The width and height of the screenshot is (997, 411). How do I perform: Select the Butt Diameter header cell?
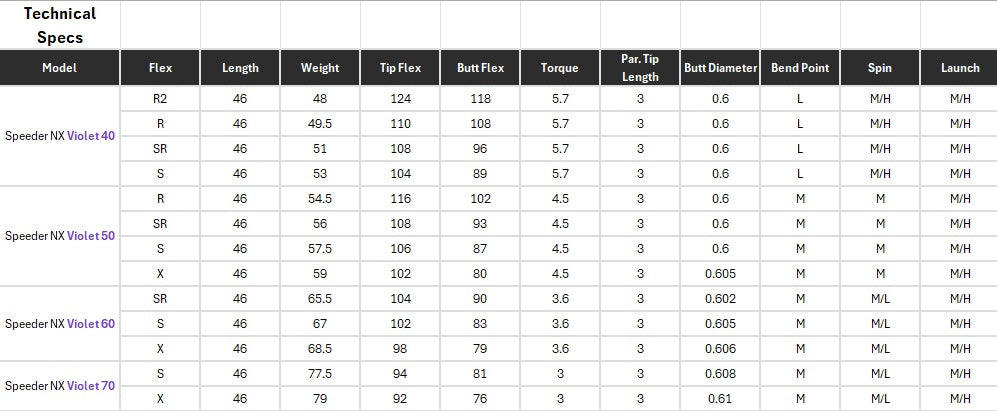[x=720, y=68]
